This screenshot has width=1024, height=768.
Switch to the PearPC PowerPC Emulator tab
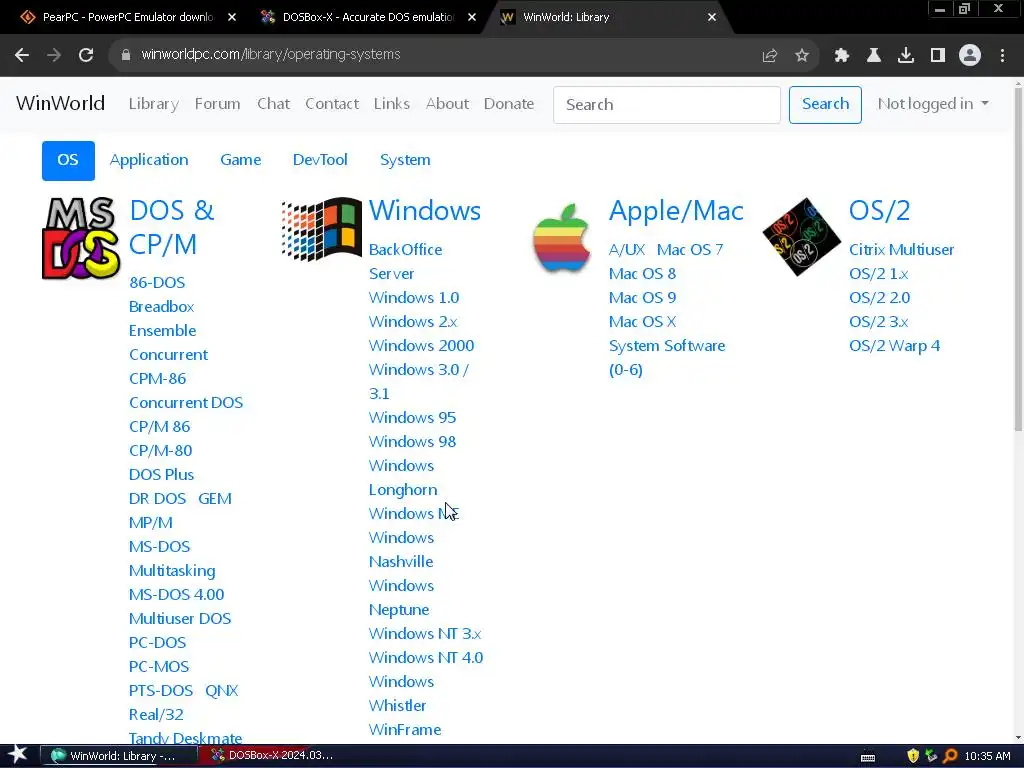(x=127, y=18)
